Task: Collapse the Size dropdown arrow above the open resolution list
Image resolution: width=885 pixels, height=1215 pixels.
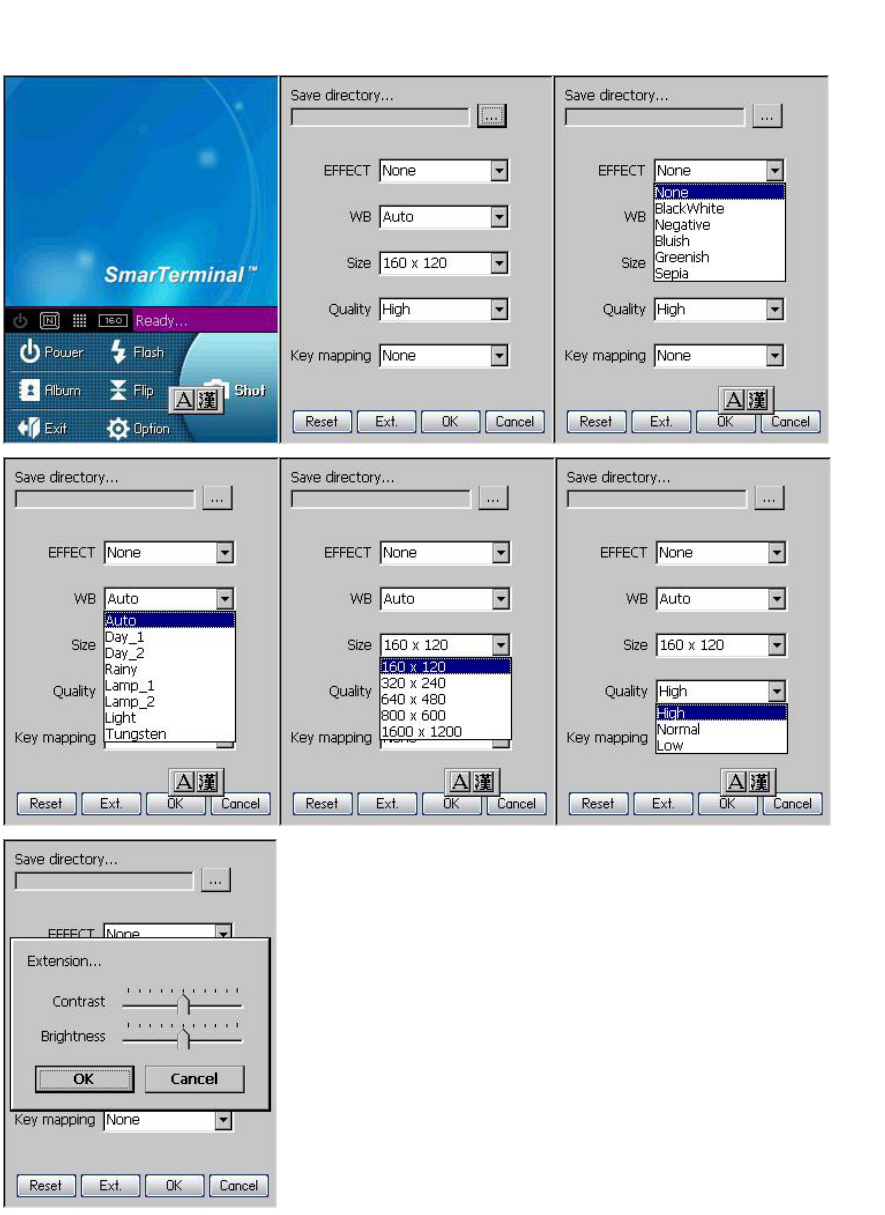Action: click(x=501, y=645)
